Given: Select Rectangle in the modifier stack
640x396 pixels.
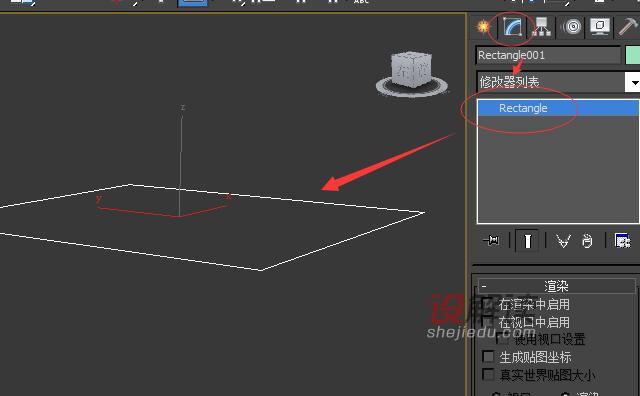Looking at the screenshot, I should [x=558, y=108].
